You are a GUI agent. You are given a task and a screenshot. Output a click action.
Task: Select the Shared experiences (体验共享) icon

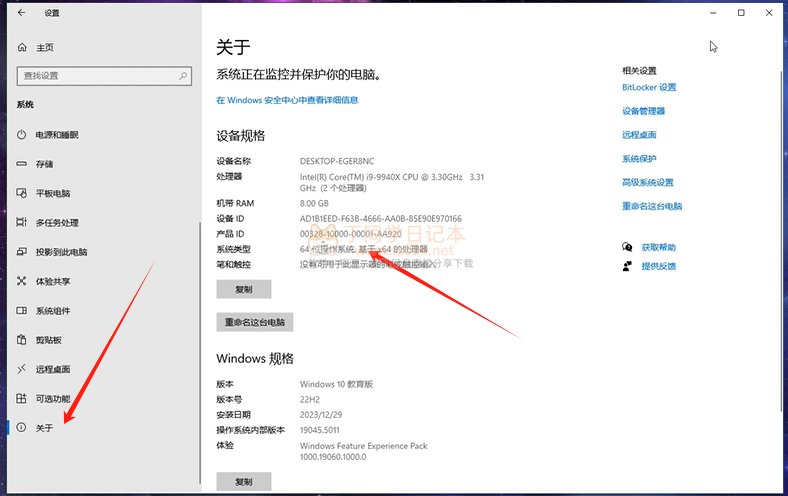[x=21, y=281]
